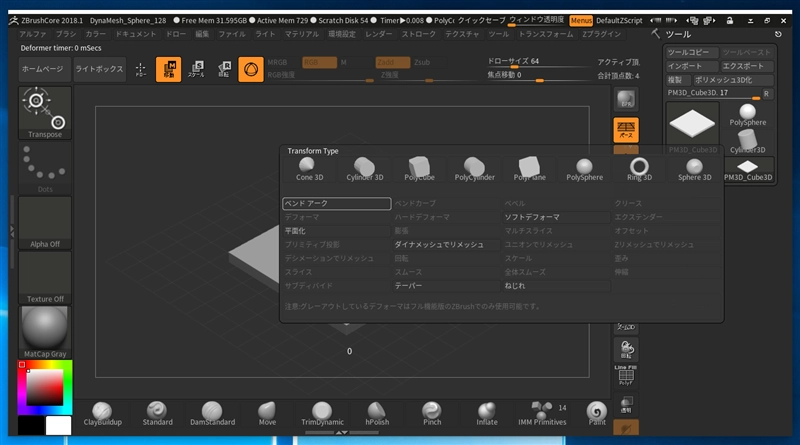800x445 pixels.
Task: Choose the ソフトデフォーマ deformer
Action: tap(557, 217)
